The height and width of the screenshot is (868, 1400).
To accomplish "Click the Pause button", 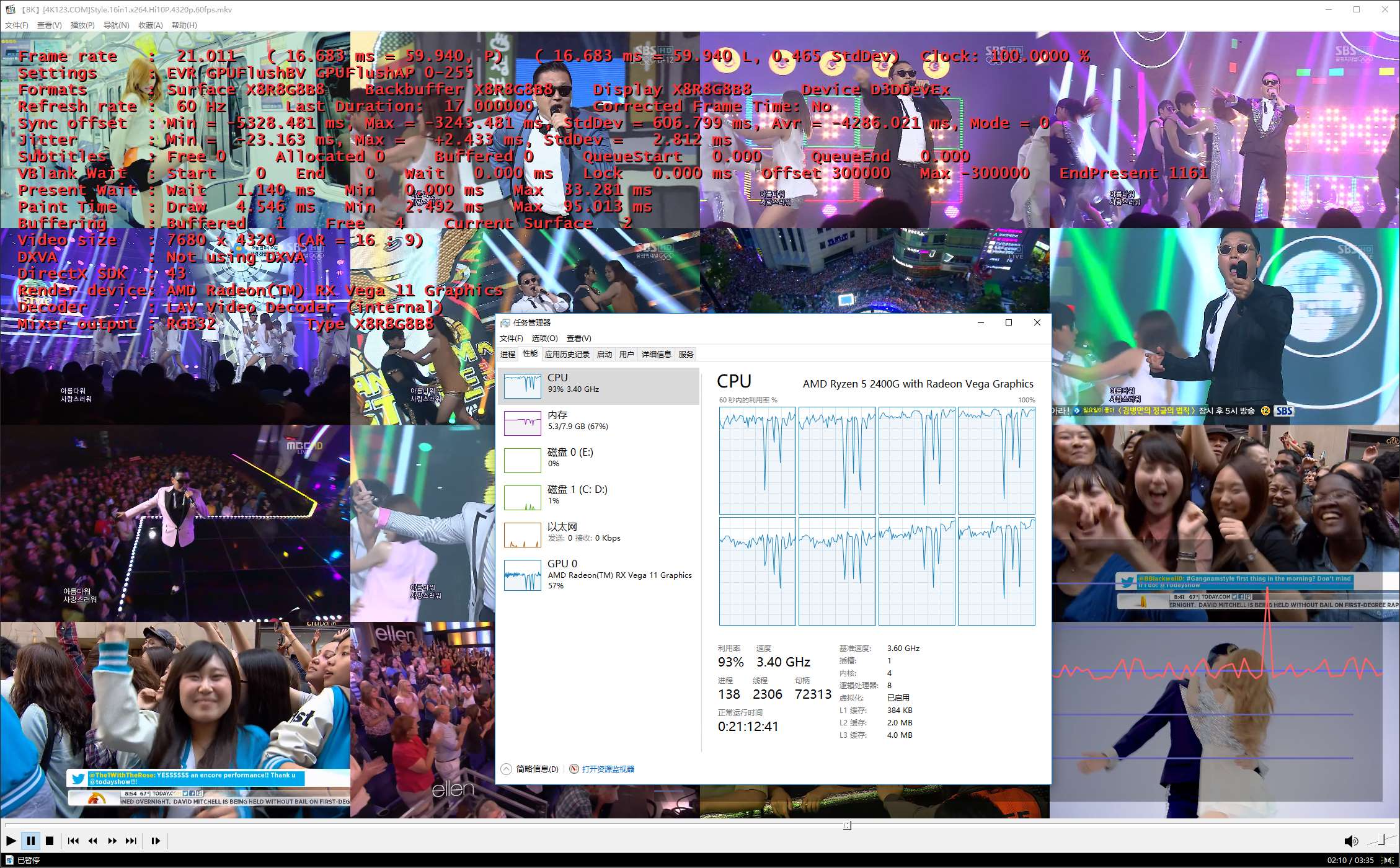I will 30,841.
